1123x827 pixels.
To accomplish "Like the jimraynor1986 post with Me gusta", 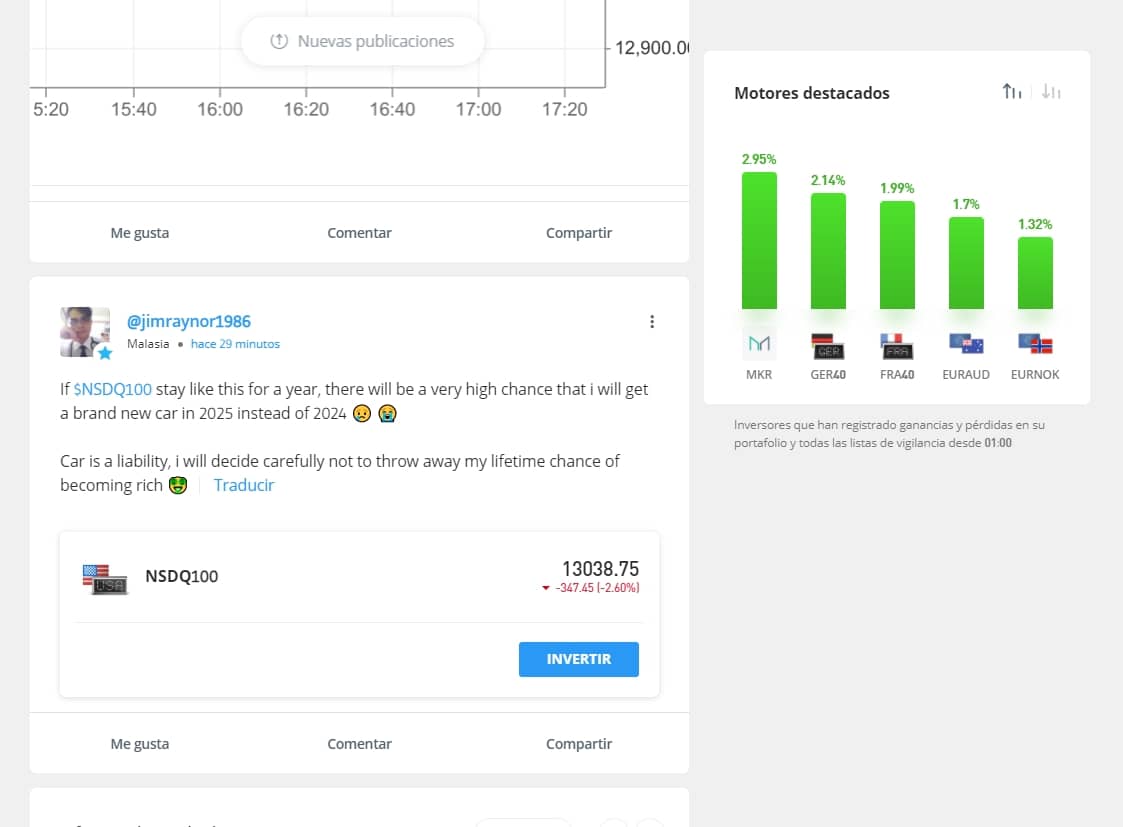I will (139, 744).
